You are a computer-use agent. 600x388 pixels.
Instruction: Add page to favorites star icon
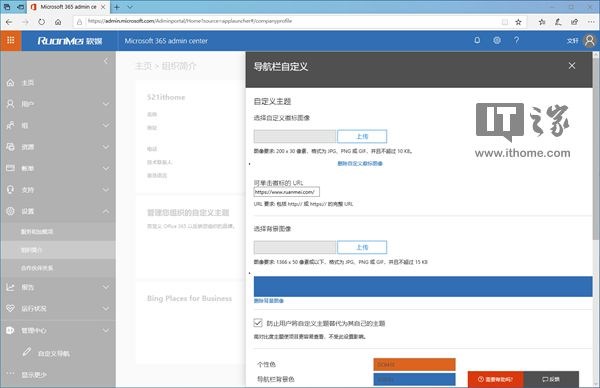click(x=518, y=22)
